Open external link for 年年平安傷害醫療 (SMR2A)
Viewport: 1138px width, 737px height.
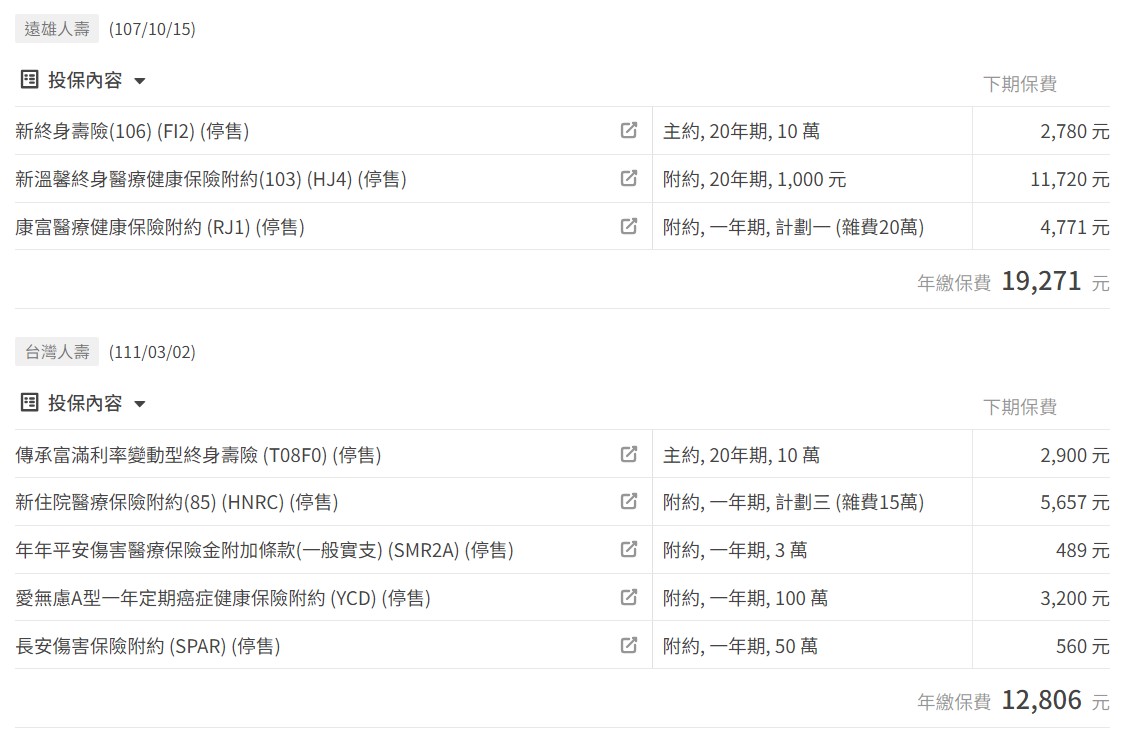629,550
